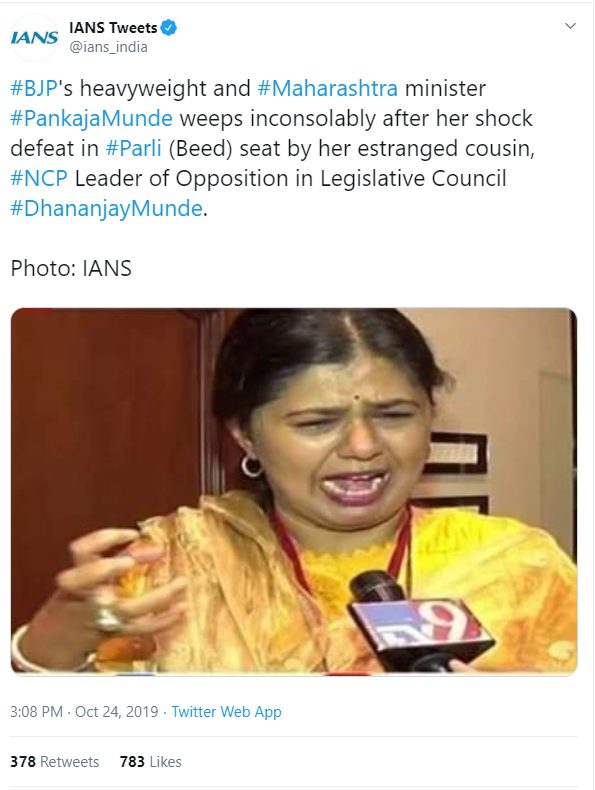View the 378 Retweets list
The height and width of the screenshot is (790, 595).
[x=54, y=761]
